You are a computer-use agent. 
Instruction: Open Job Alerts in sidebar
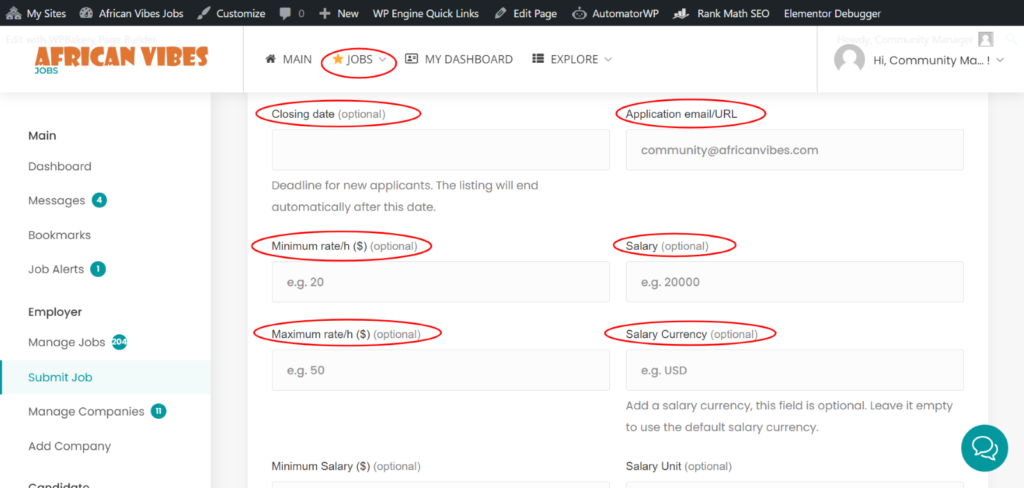click(56, 269)
